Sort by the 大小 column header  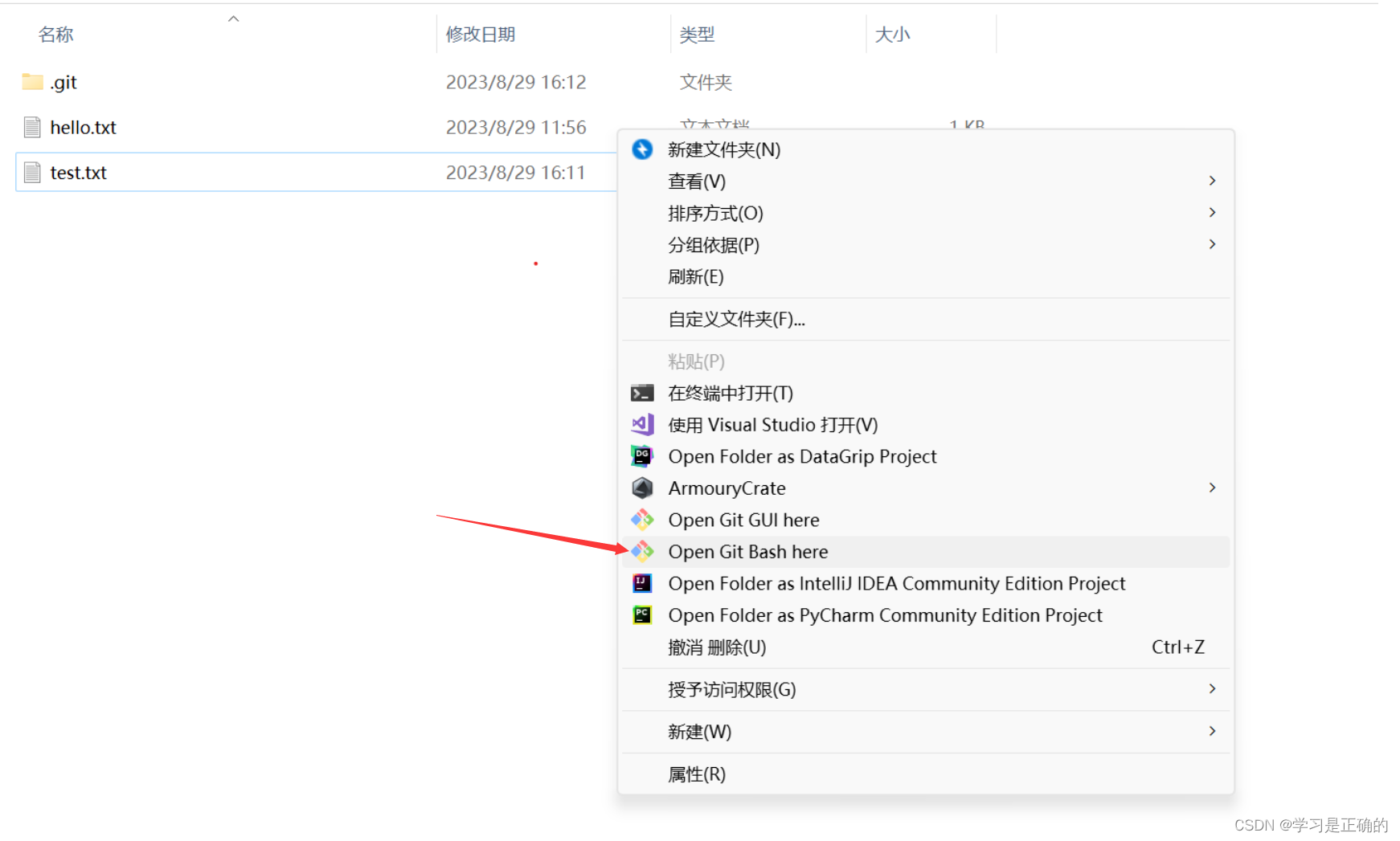click(x=892, y=35)
